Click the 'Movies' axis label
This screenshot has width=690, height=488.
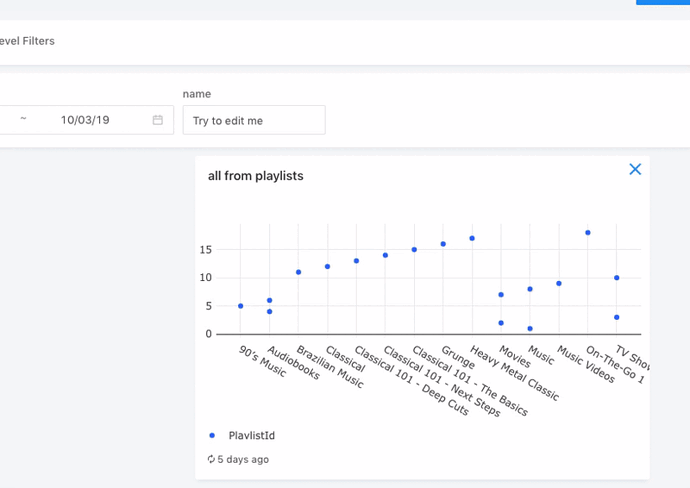coord(515,356)
